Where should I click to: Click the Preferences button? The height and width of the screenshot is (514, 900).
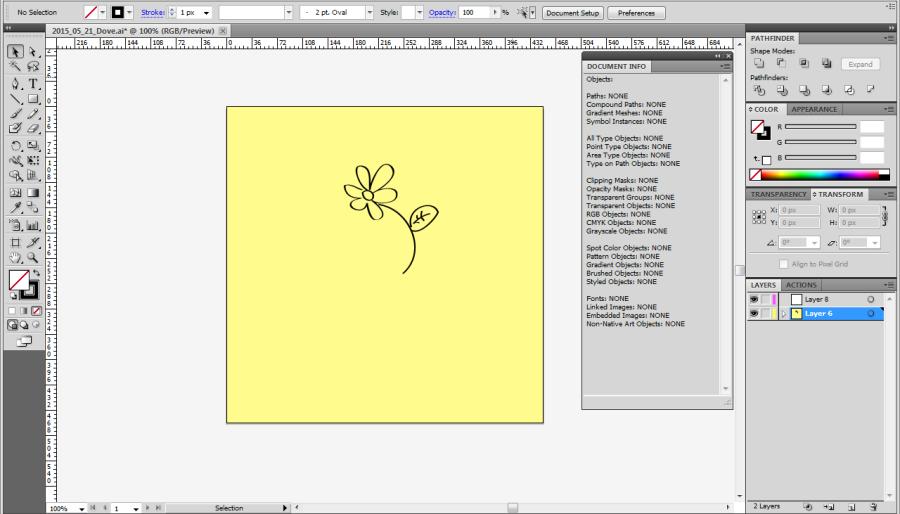636,13
